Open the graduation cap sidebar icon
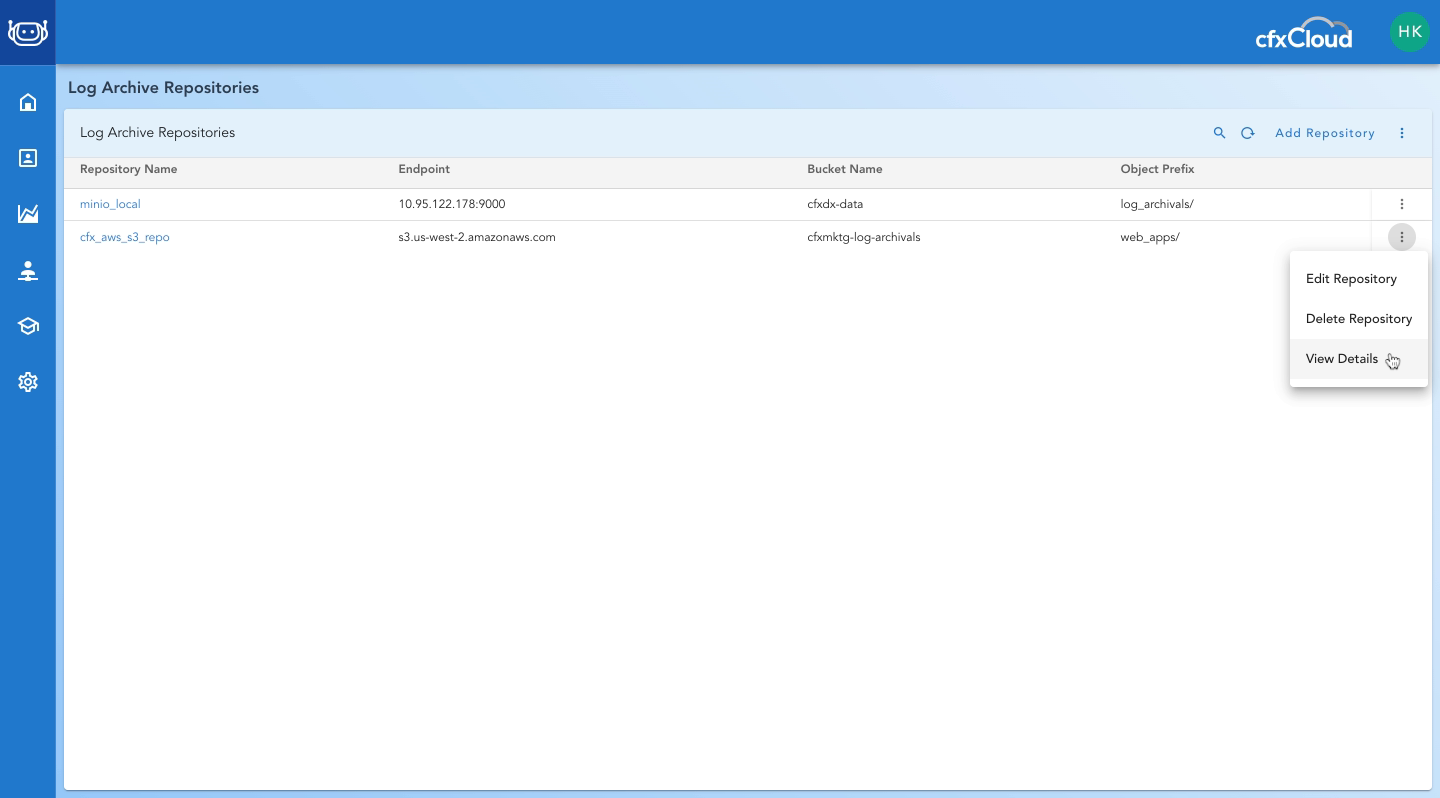Viewport: 1440px width, 798px height. click(x=28, y=326)
